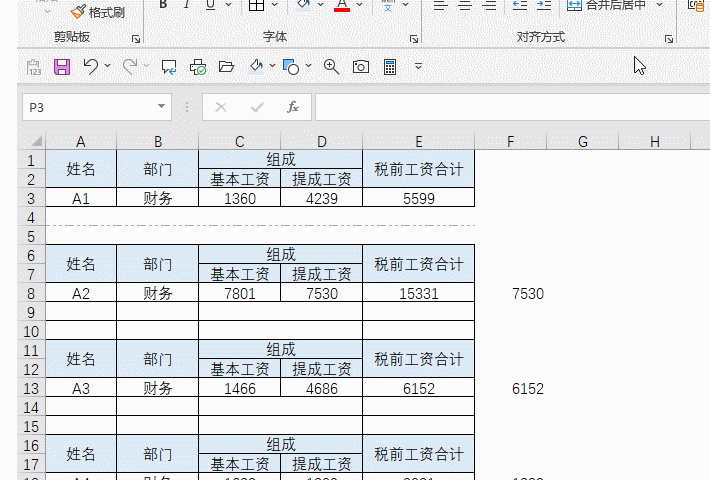
Task: Toggle underline formatting
Action: coord(210,5)
